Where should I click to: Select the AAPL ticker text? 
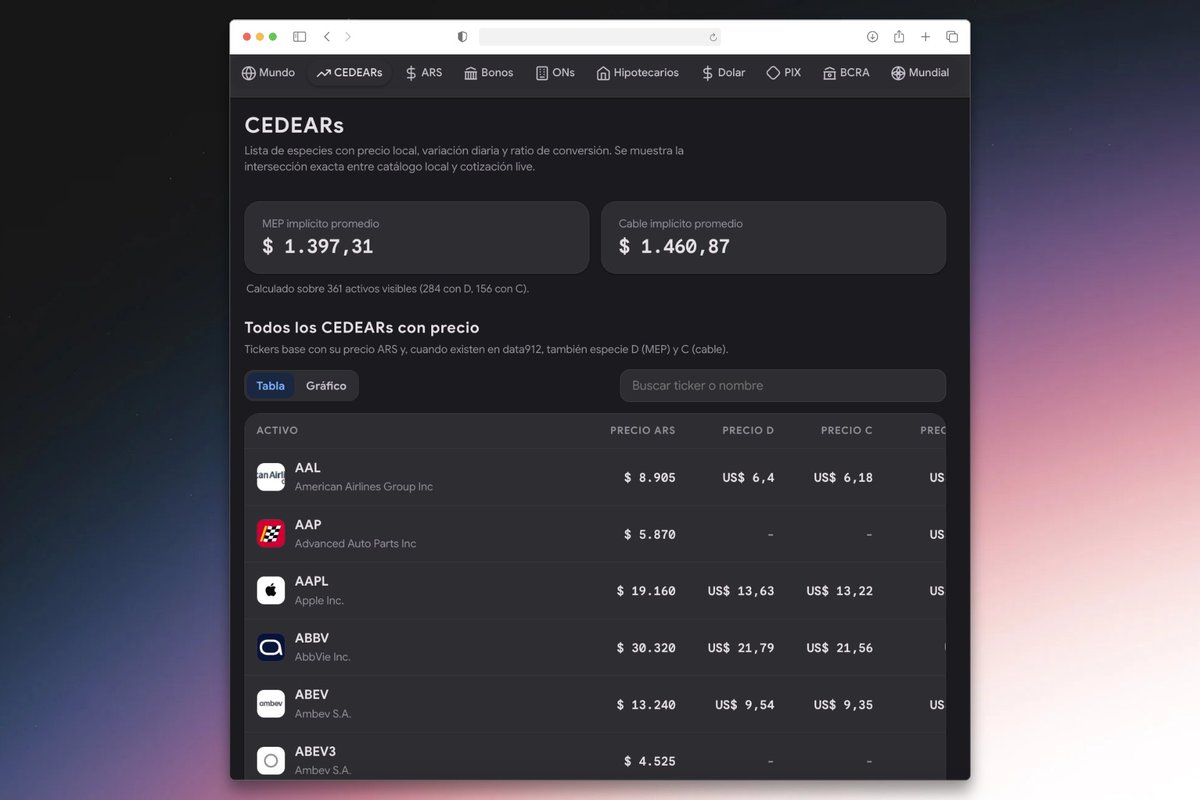312,581
